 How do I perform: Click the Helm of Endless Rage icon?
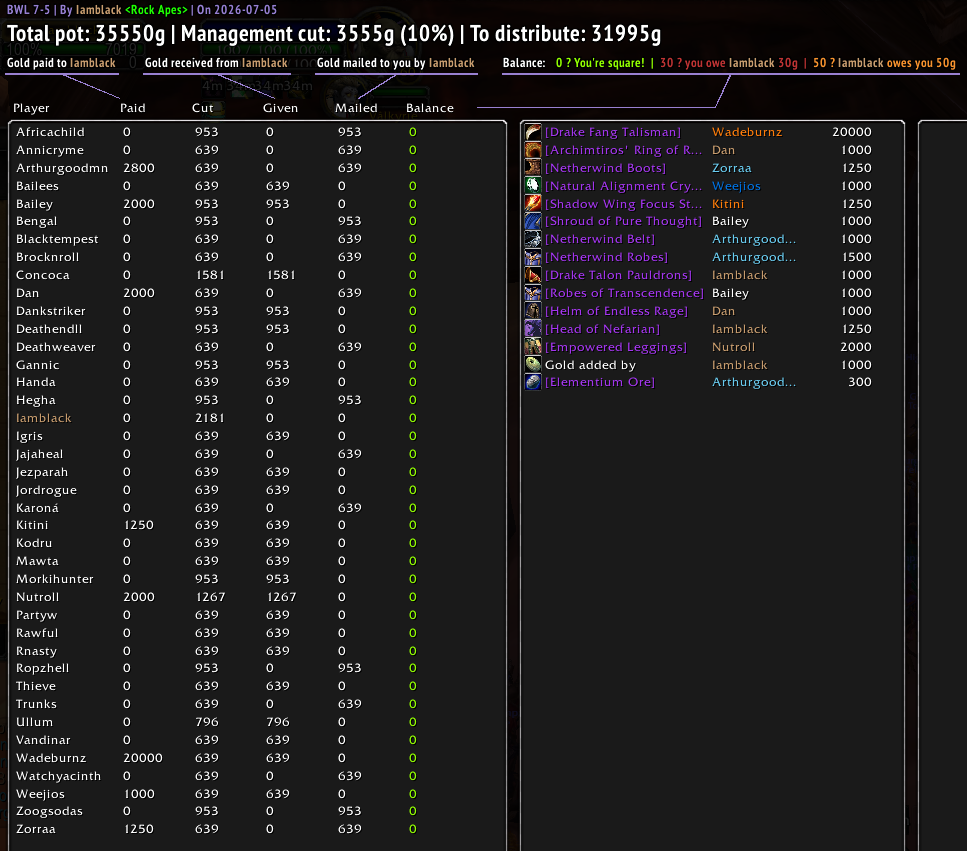click(533, 311)
